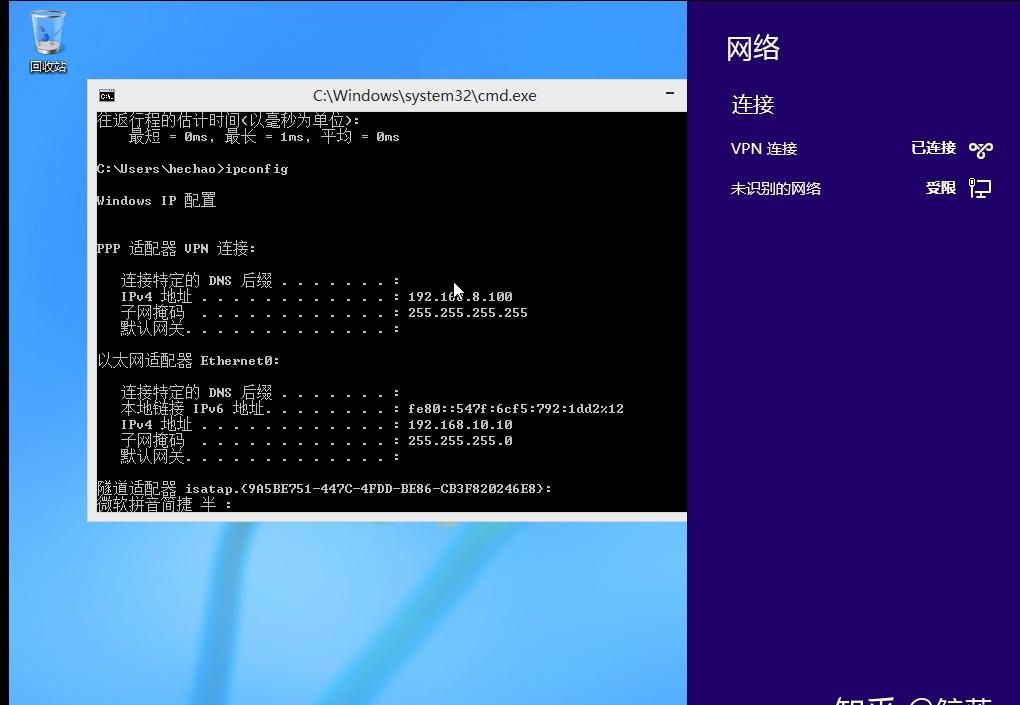Select the 未识别的网络 network entry
This screenshot has width=1020, height=705.
(861, 189)
